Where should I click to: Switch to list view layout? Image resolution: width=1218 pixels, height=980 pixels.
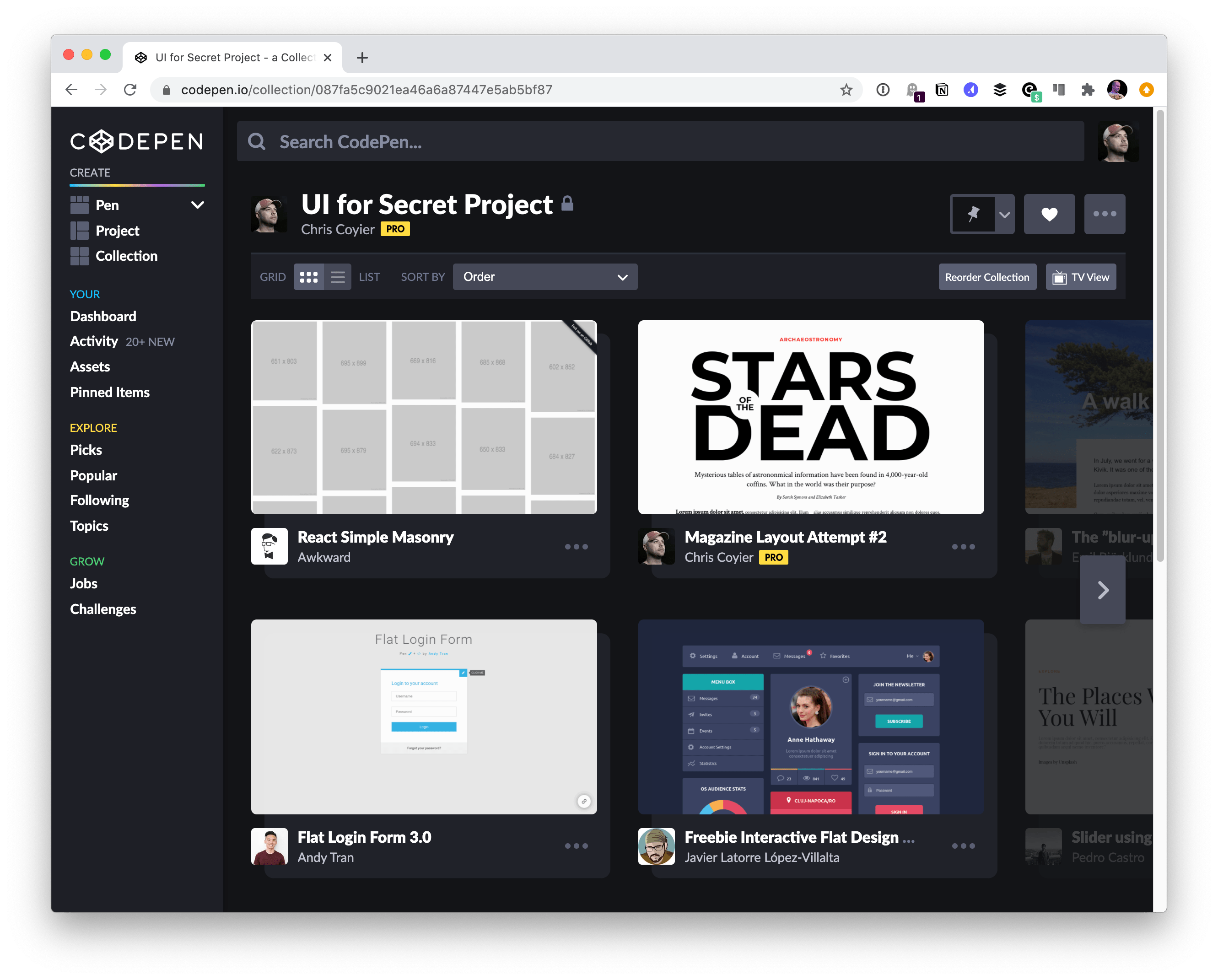click(x=338, y=277)
